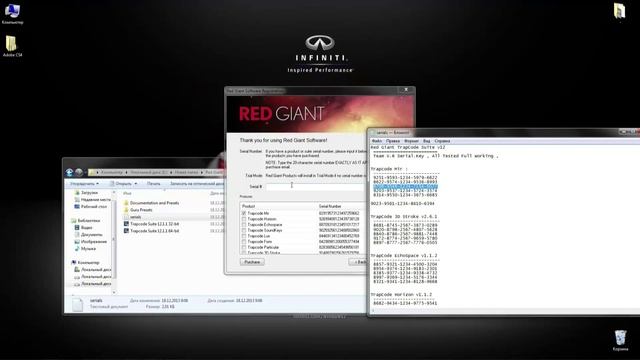The image size is (640, 360).
Task: Open the folder icon at top-right desktop corner
Action: click(619, 11)
